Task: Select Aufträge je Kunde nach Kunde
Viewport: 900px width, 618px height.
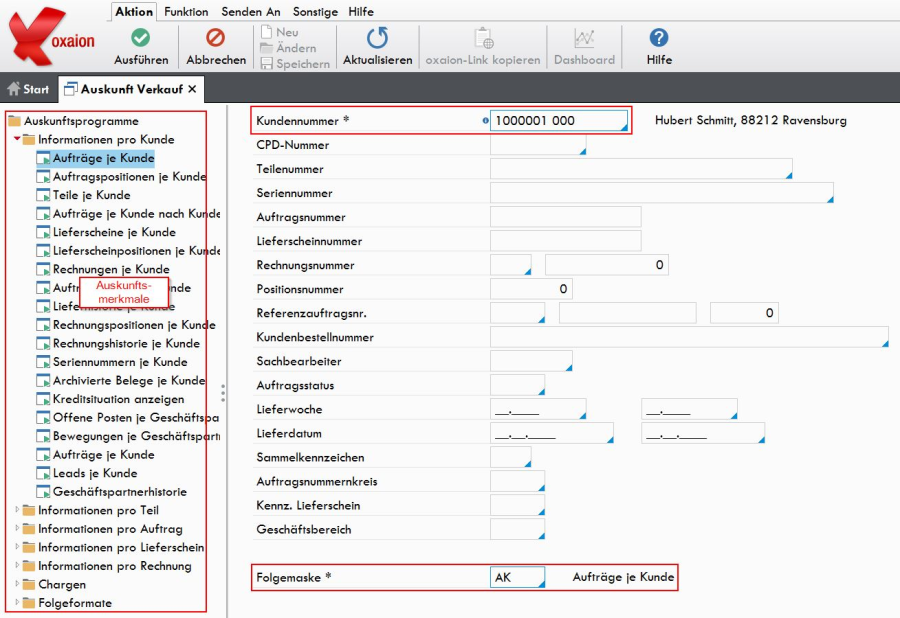Action: pyautogui.click(x=128, y=213)
